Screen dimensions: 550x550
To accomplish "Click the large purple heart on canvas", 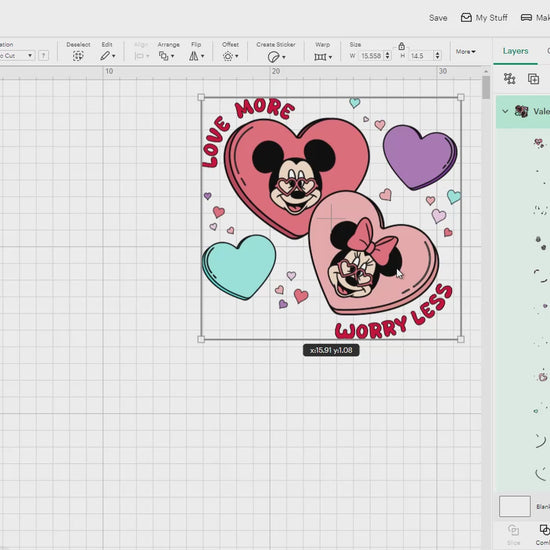I will [420, 157].
